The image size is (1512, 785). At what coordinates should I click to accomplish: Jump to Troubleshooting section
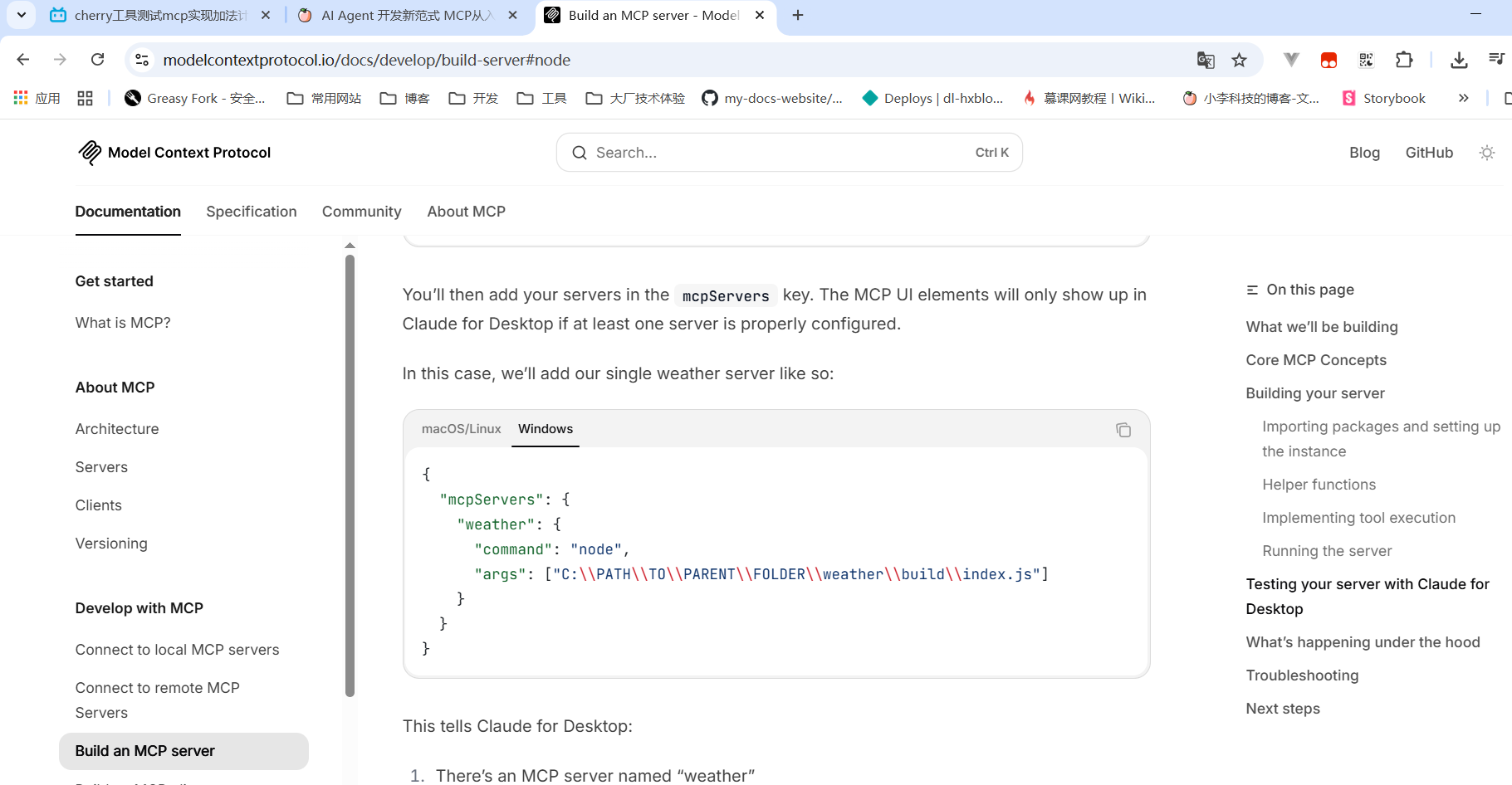tap(1301, 675)
